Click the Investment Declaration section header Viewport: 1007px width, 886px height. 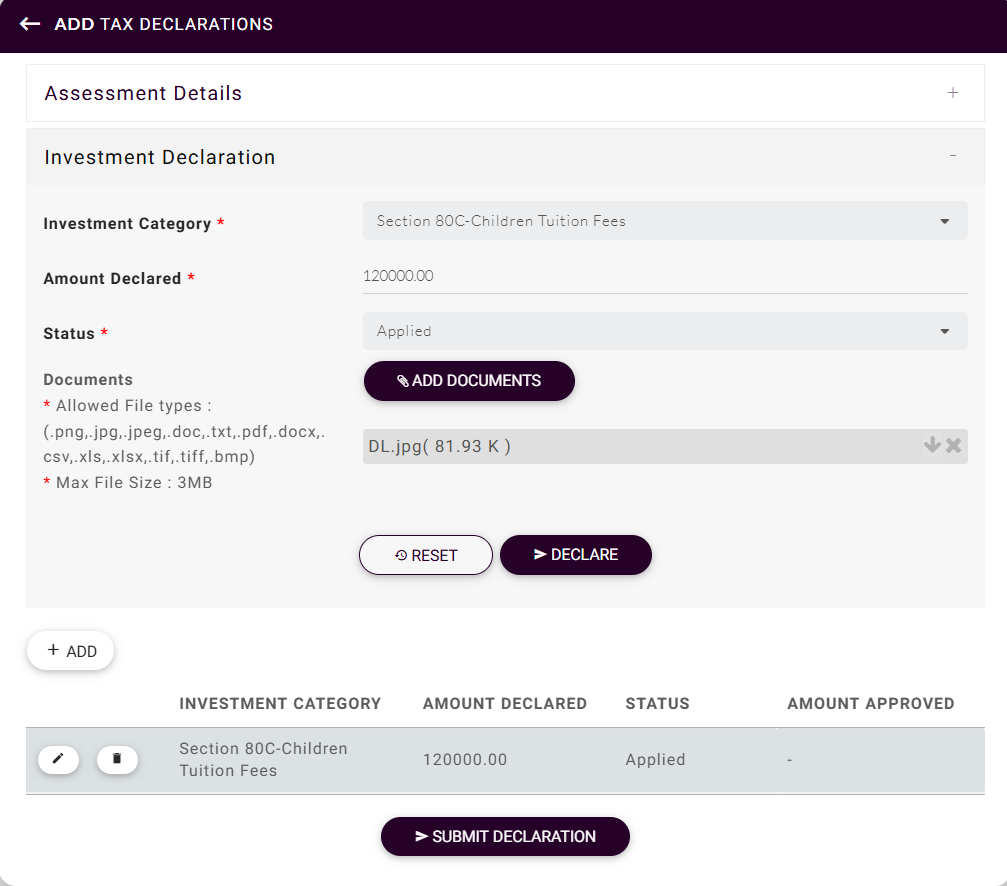click(x=160, y=157)
